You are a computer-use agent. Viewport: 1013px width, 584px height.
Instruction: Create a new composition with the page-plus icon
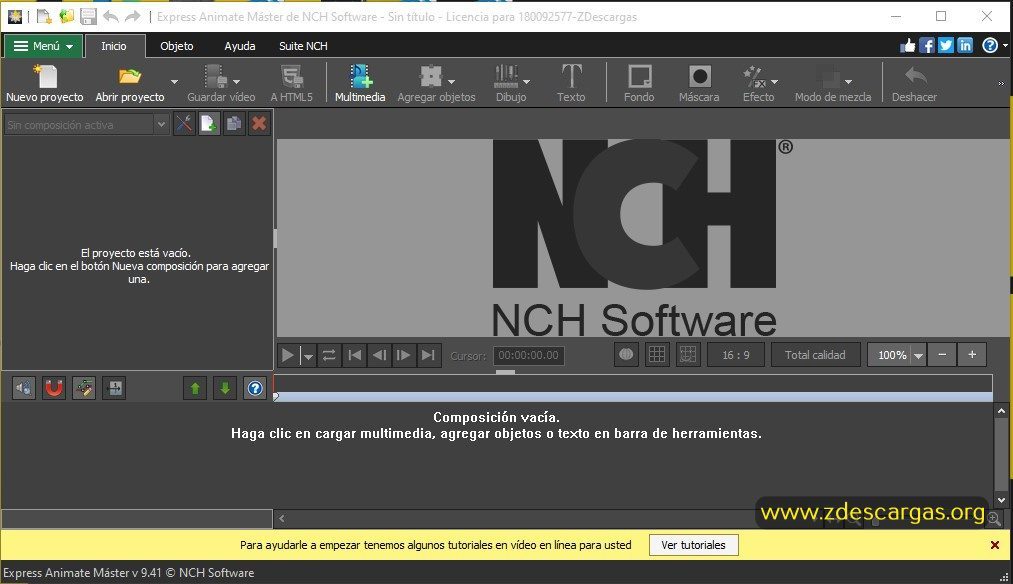pos(209,124)
